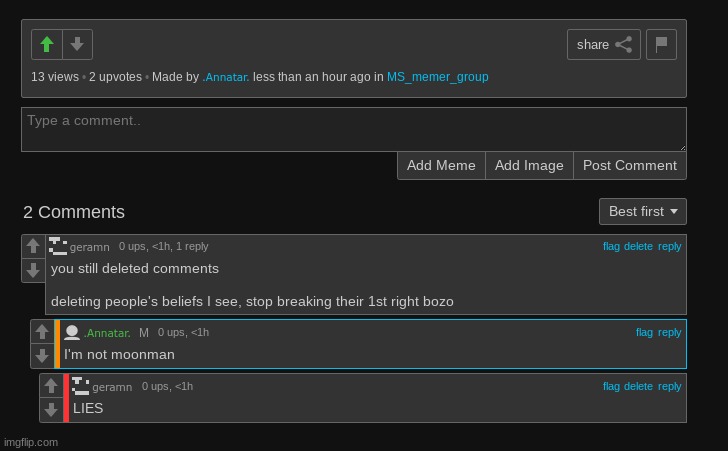Open .Annatar. profile in the post info line

coord(226,77)
